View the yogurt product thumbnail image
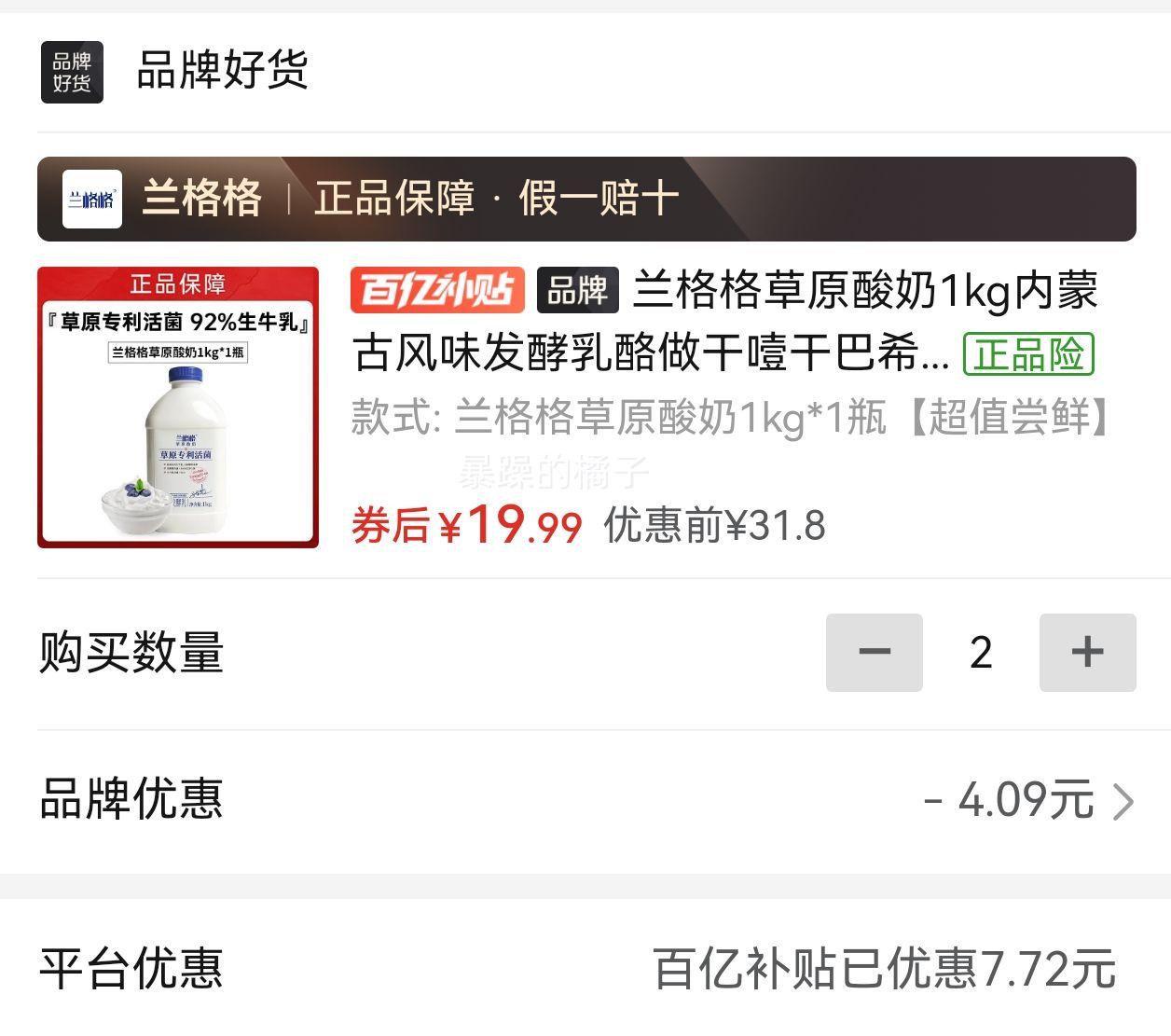 coord(178,407)
